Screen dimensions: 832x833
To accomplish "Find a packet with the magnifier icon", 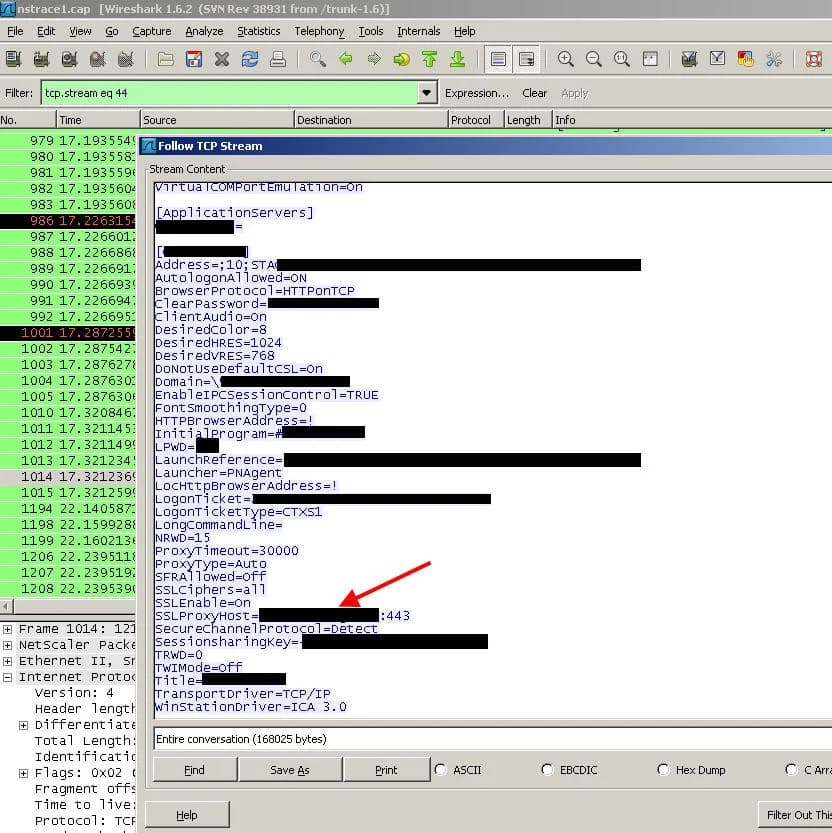I will 318,58.
